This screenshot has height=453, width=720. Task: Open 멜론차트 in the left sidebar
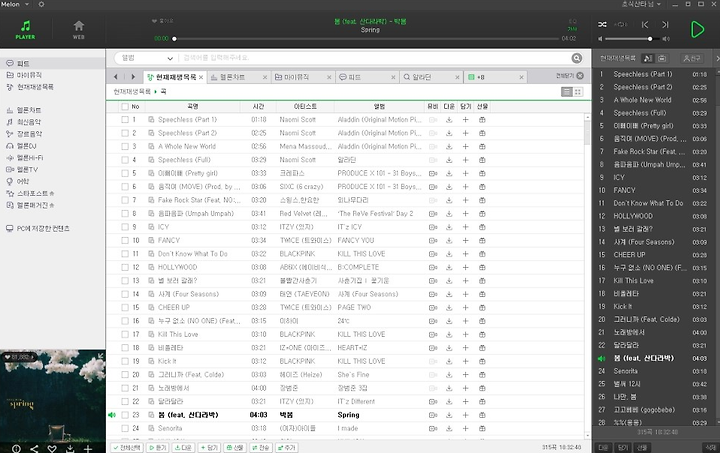coord(29,110)
